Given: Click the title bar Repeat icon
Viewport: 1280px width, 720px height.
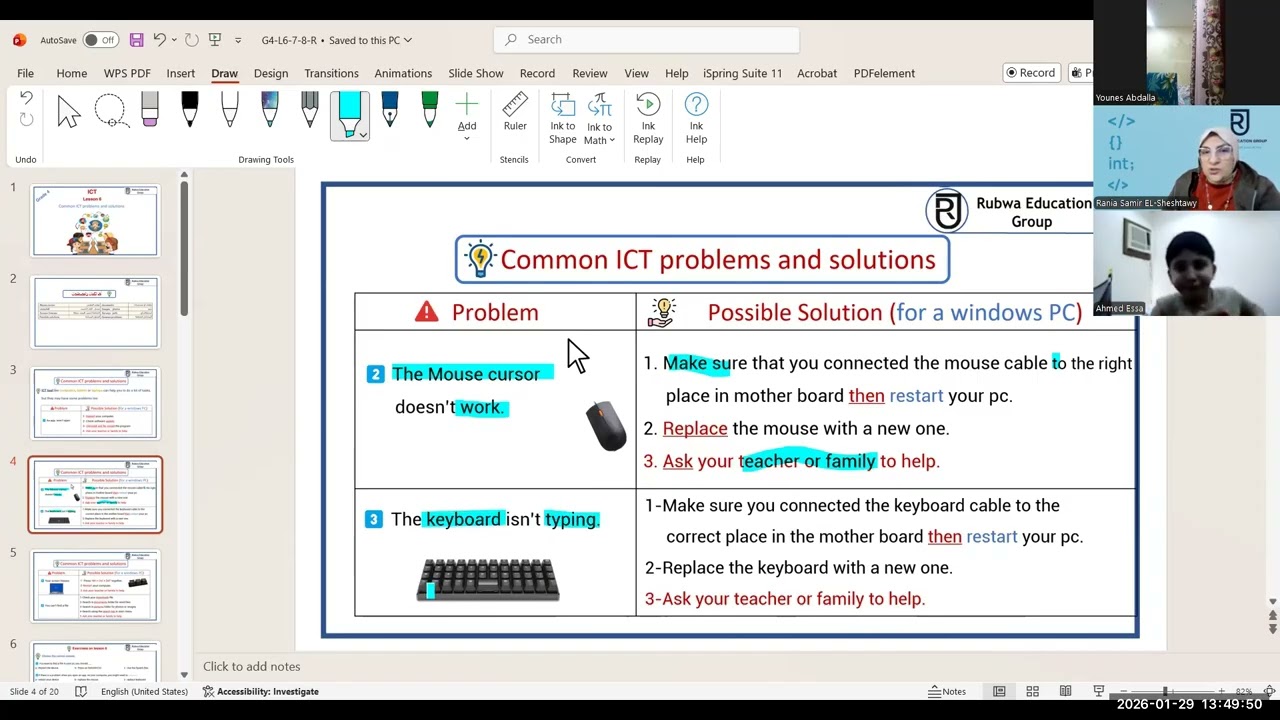Looking at the screenshot, I should click(192, 40).
